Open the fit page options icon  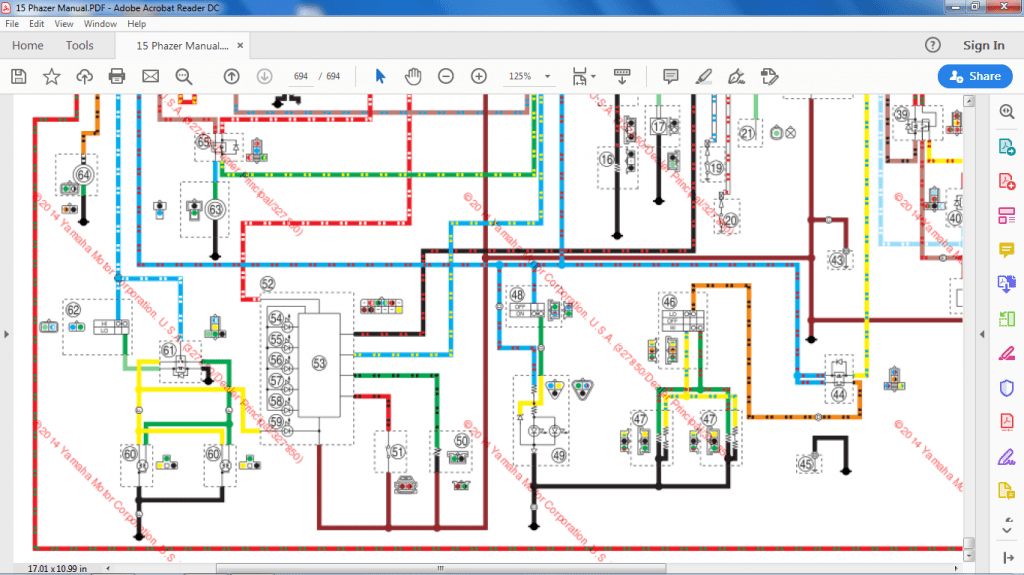(x=583, y=76)
